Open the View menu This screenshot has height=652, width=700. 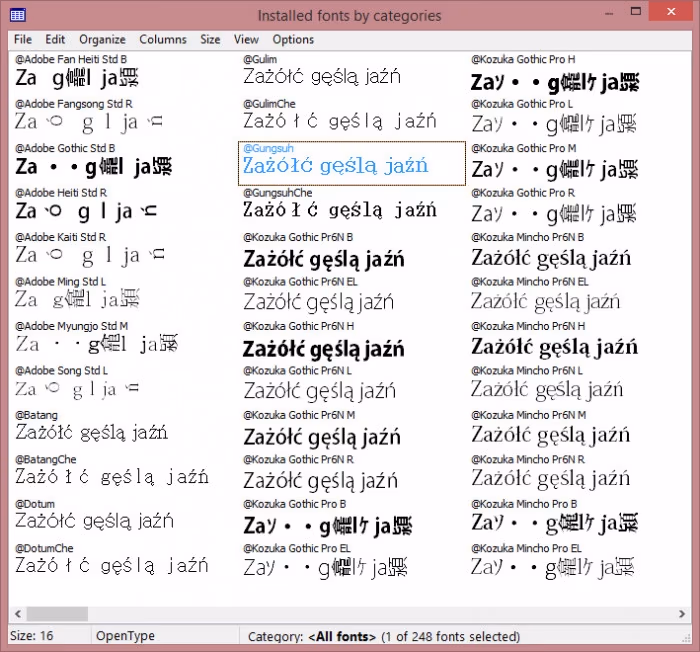click(x=246, y=40)
